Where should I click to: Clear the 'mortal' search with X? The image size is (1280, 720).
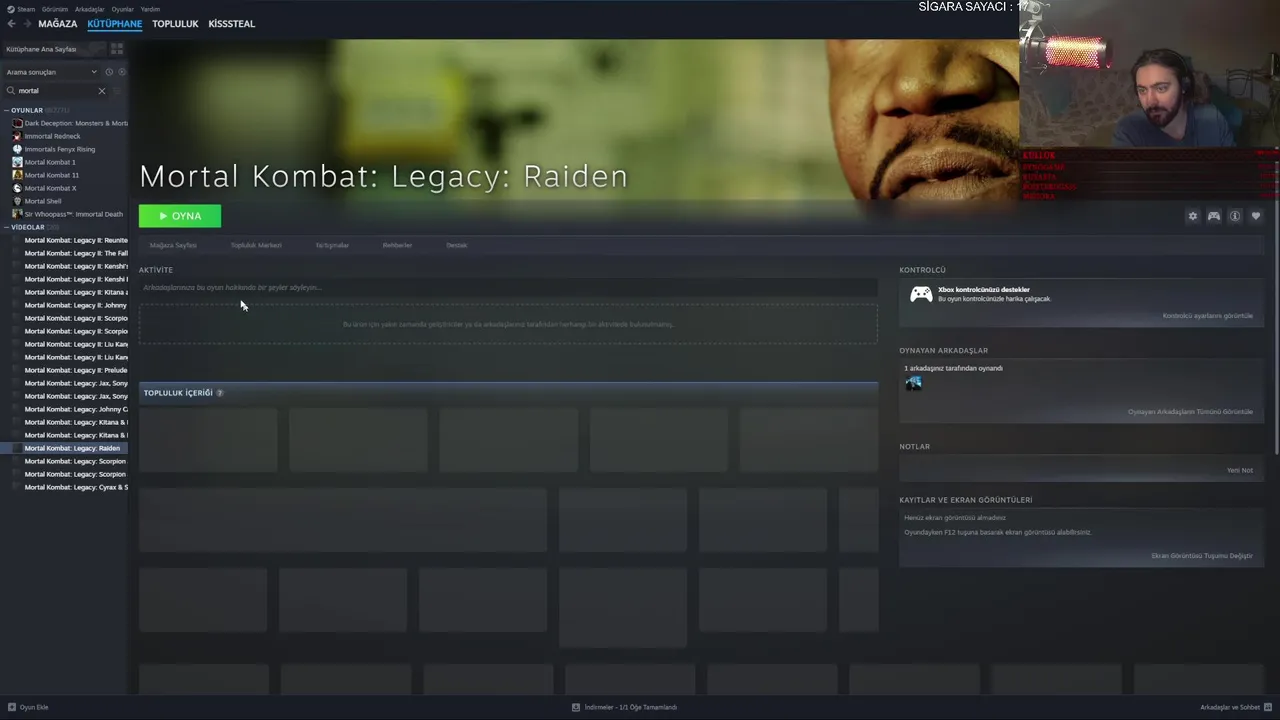101,91
